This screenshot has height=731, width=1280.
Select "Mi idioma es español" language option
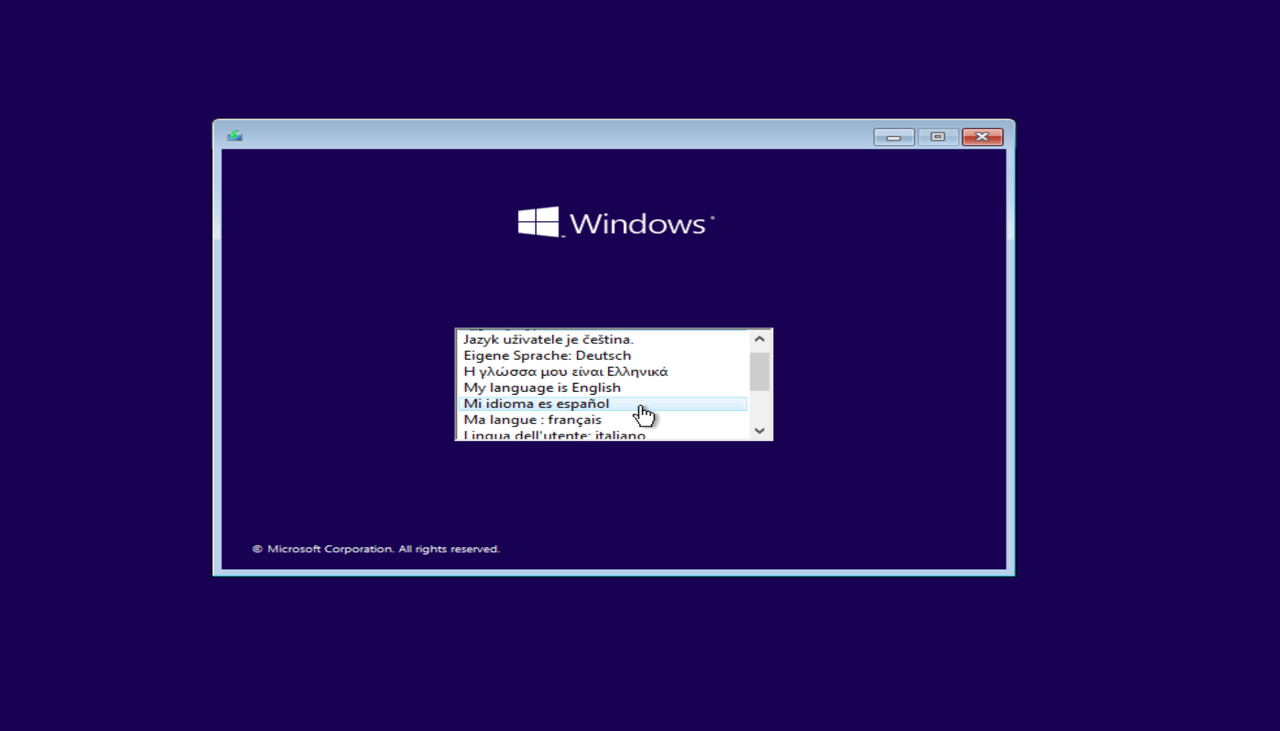click(x=603, y=404)
